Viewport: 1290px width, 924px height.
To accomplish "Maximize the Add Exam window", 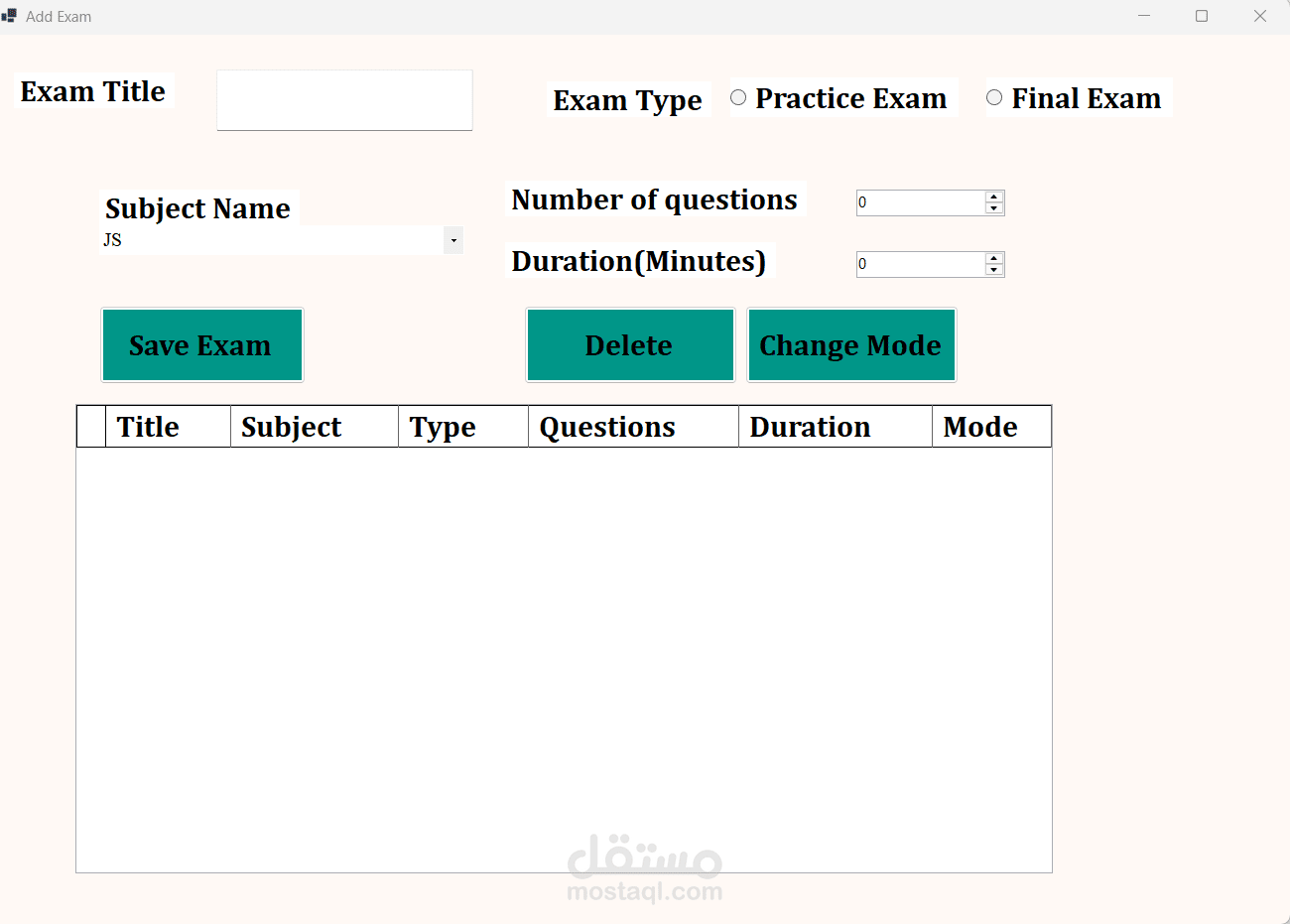I will click(1202, 16).
